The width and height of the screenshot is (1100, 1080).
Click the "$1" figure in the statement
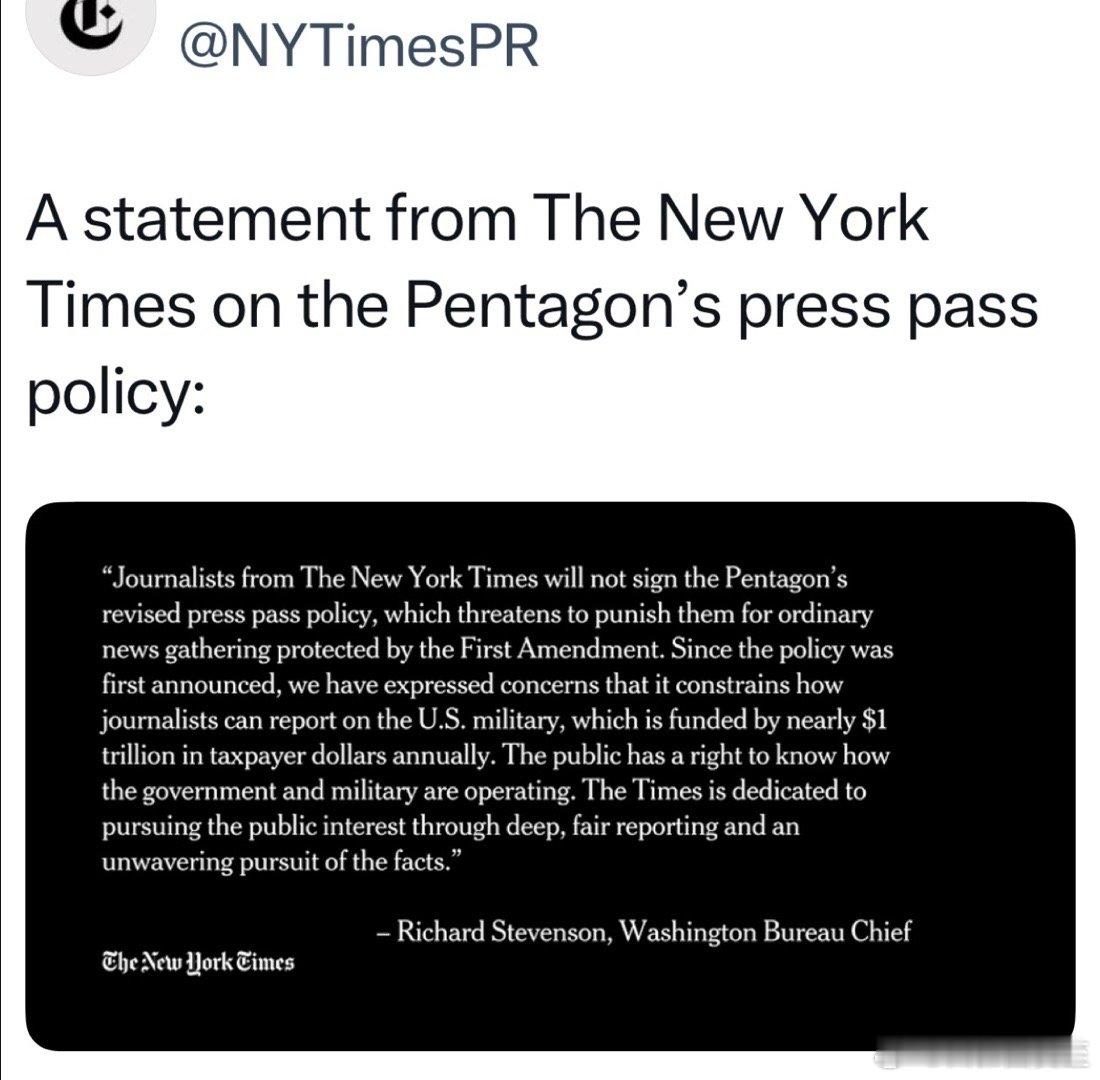tap(874, 720)
